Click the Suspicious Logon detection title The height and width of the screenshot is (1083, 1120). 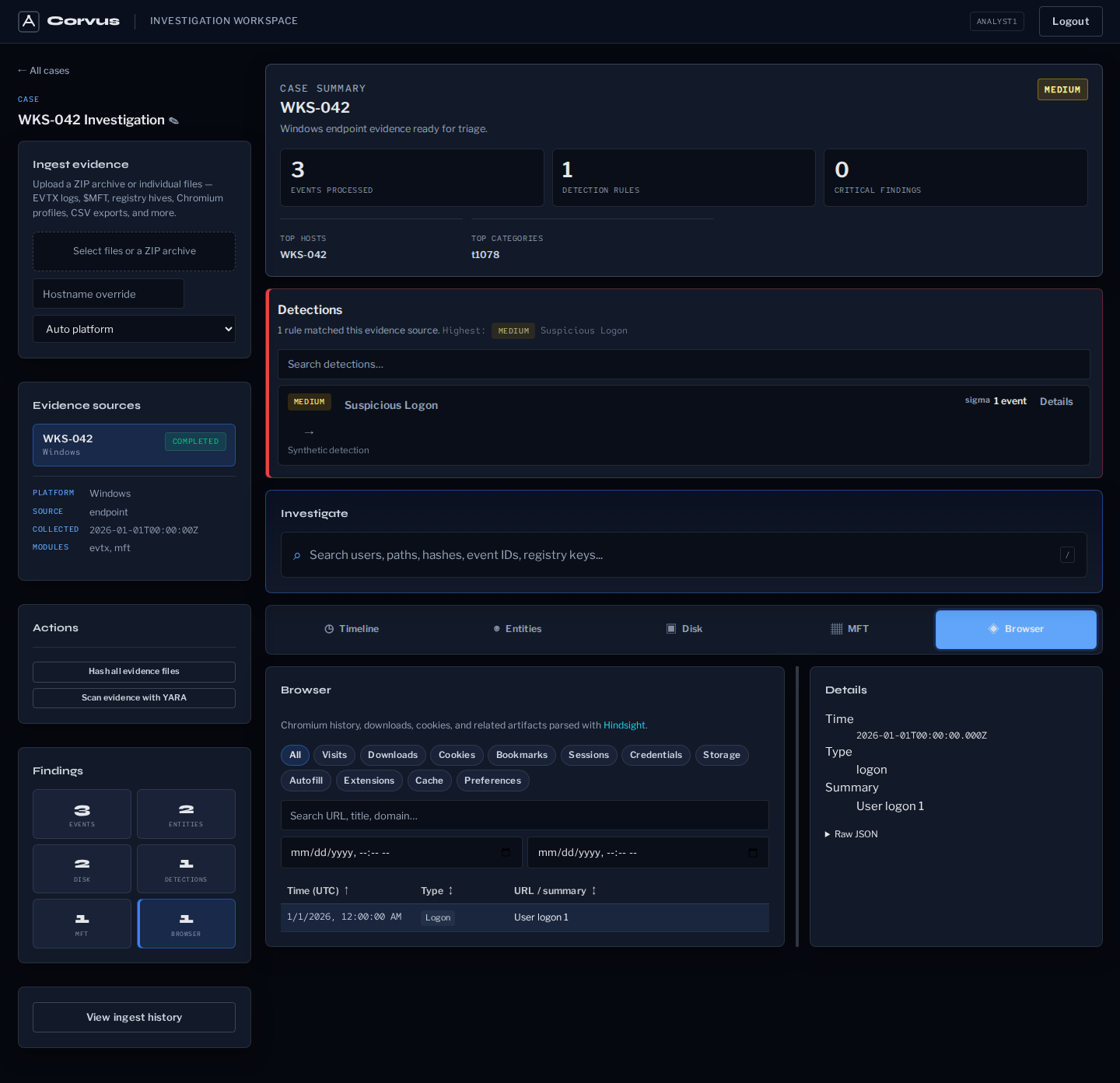pyautogui.click(x=391, y=405)
